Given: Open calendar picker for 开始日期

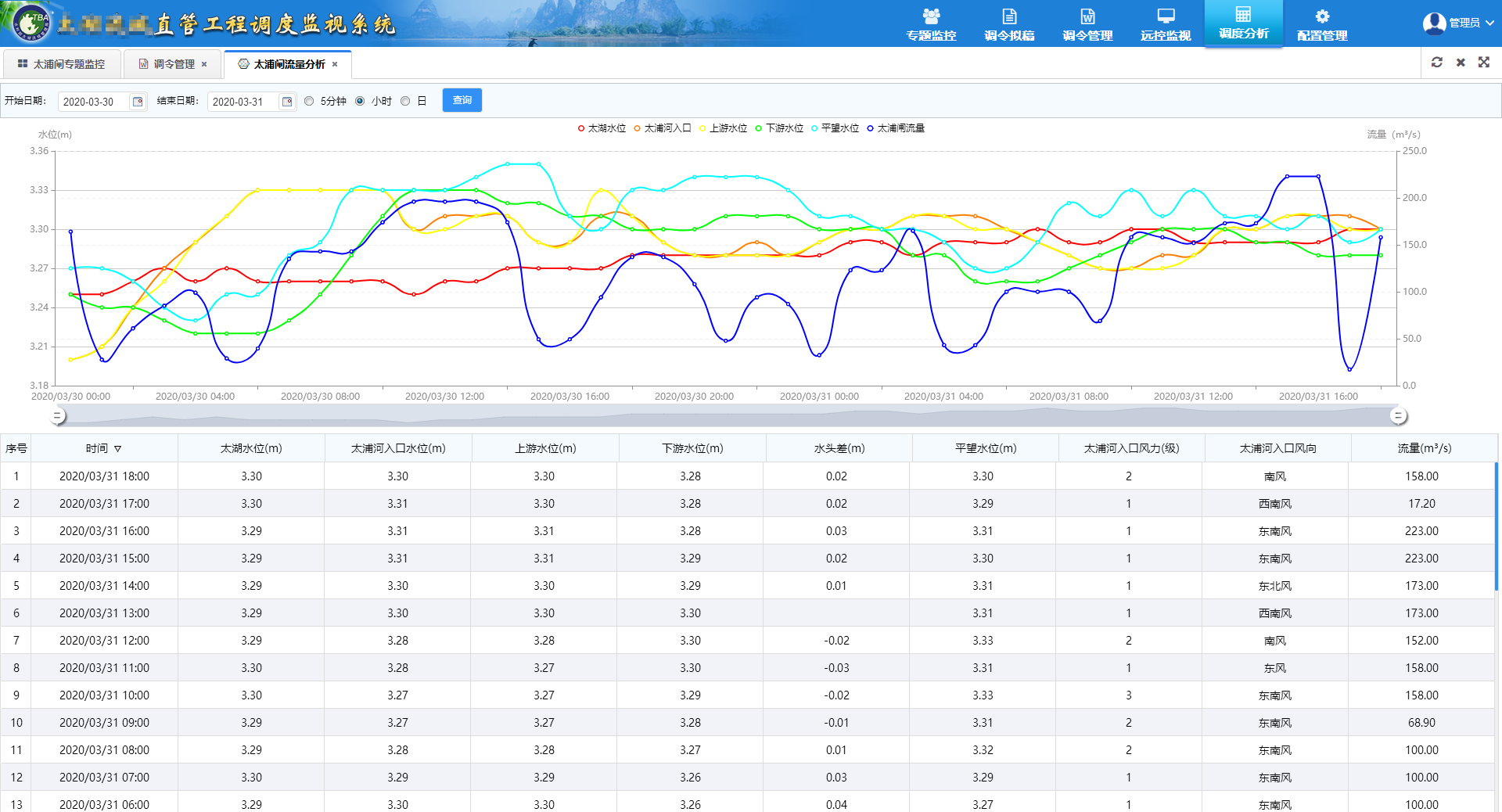Looking at the screenshot, I should coord(138,102).
